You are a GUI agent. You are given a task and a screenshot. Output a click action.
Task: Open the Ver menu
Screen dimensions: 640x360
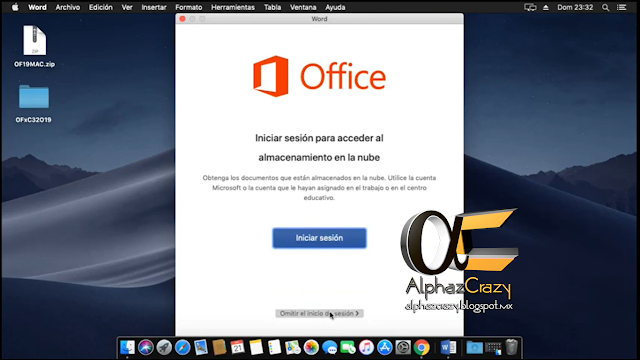(x=127, y=7)
